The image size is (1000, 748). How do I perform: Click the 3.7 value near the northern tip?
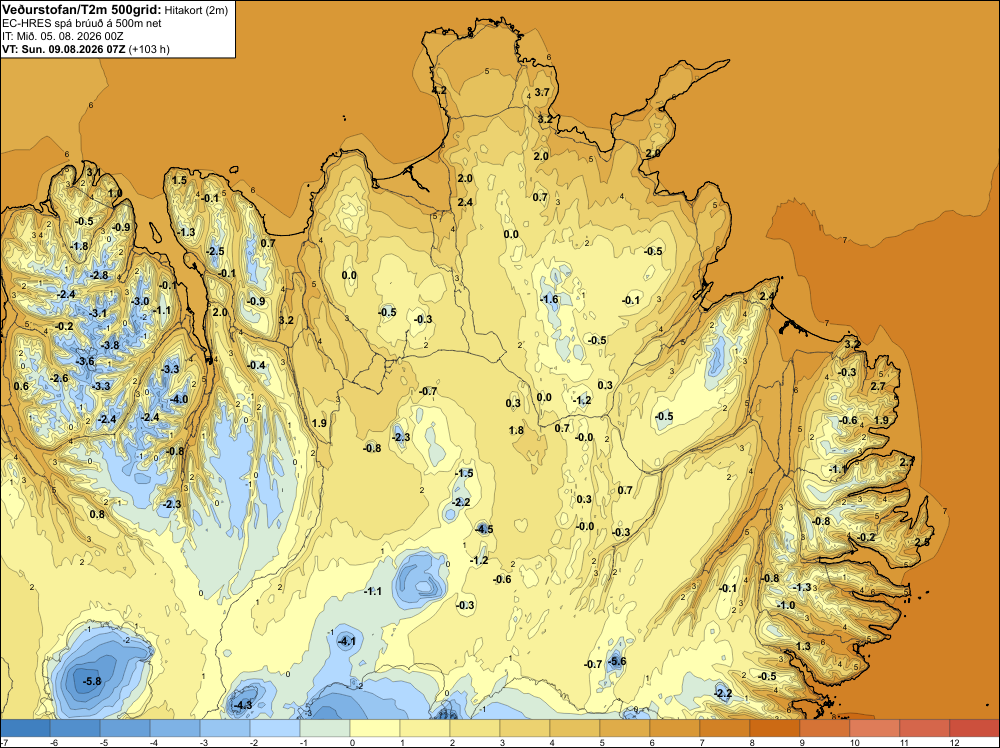coord(542,92)
